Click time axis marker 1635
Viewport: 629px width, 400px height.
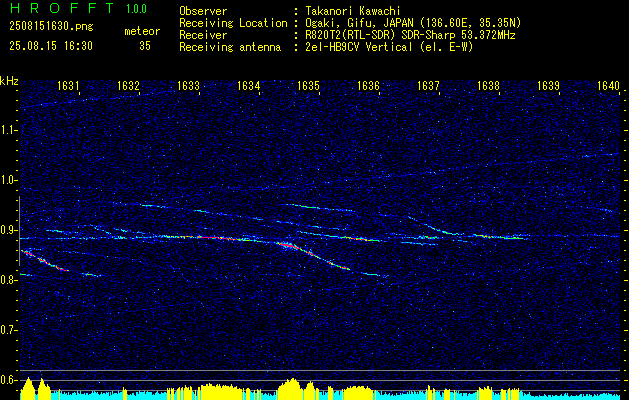point(308,85)
